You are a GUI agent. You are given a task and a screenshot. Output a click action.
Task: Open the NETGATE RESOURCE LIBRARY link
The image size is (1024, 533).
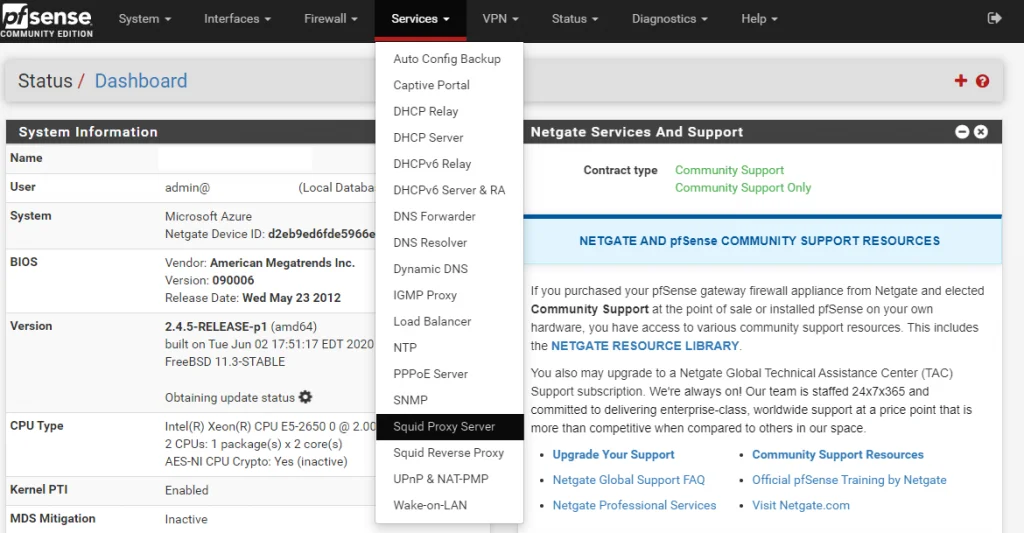point(645,346)
